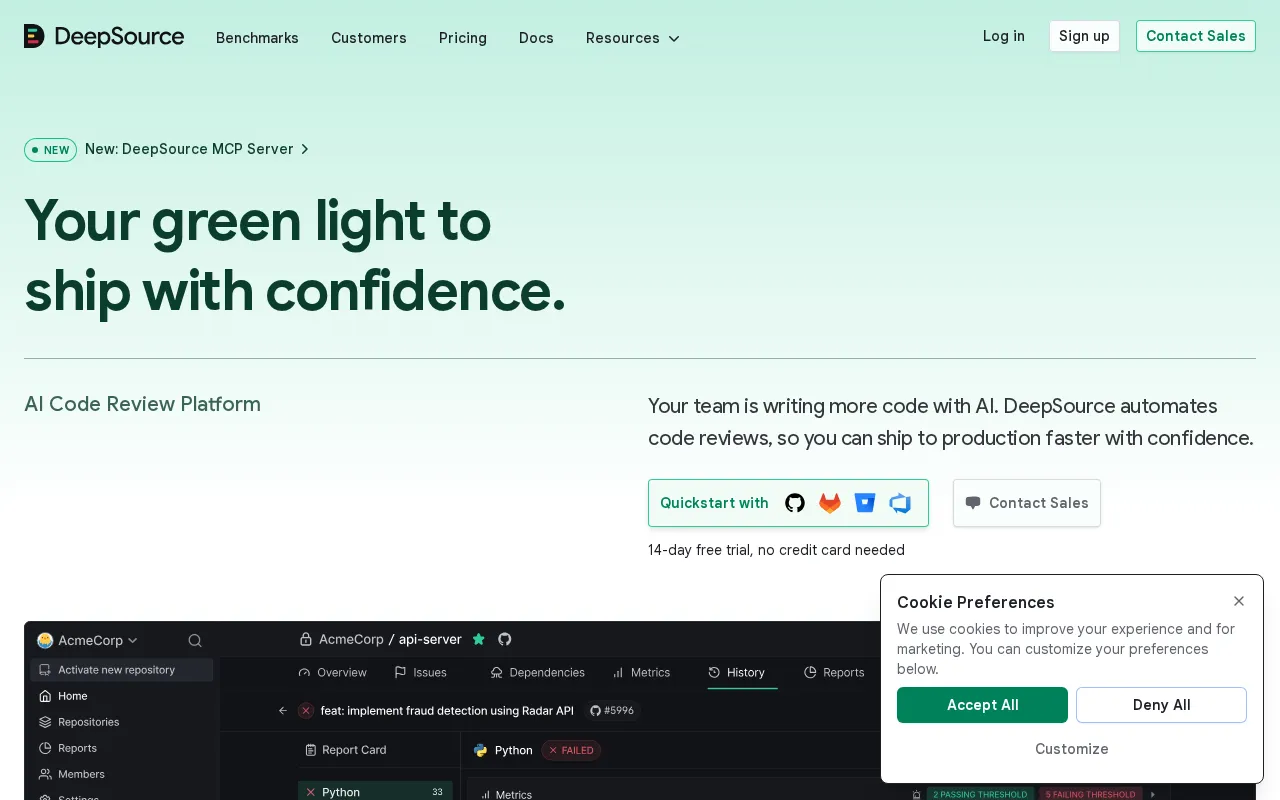Click the red failed icon beside commit title
The height and width of the screenshot is (800, 1280).
(306, 711)
